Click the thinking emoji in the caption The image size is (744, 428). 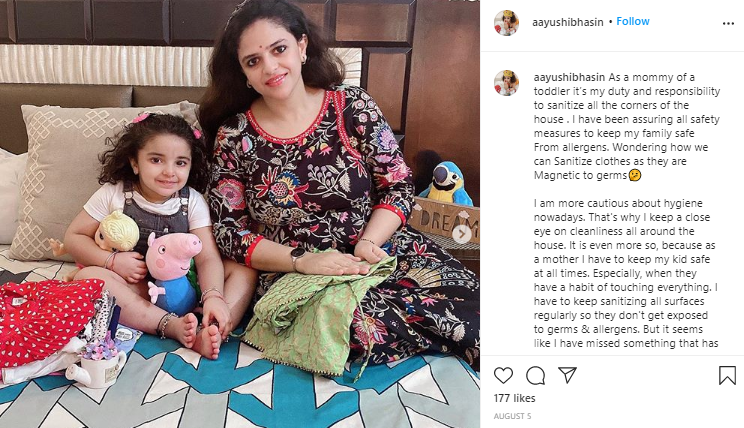(635, 175)
